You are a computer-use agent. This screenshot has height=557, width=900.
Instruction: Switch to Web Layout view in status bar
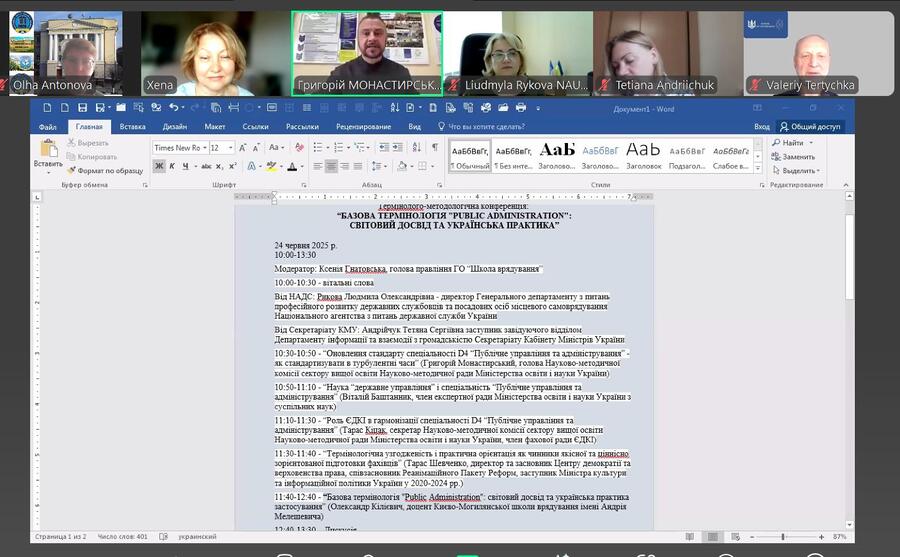736,537
